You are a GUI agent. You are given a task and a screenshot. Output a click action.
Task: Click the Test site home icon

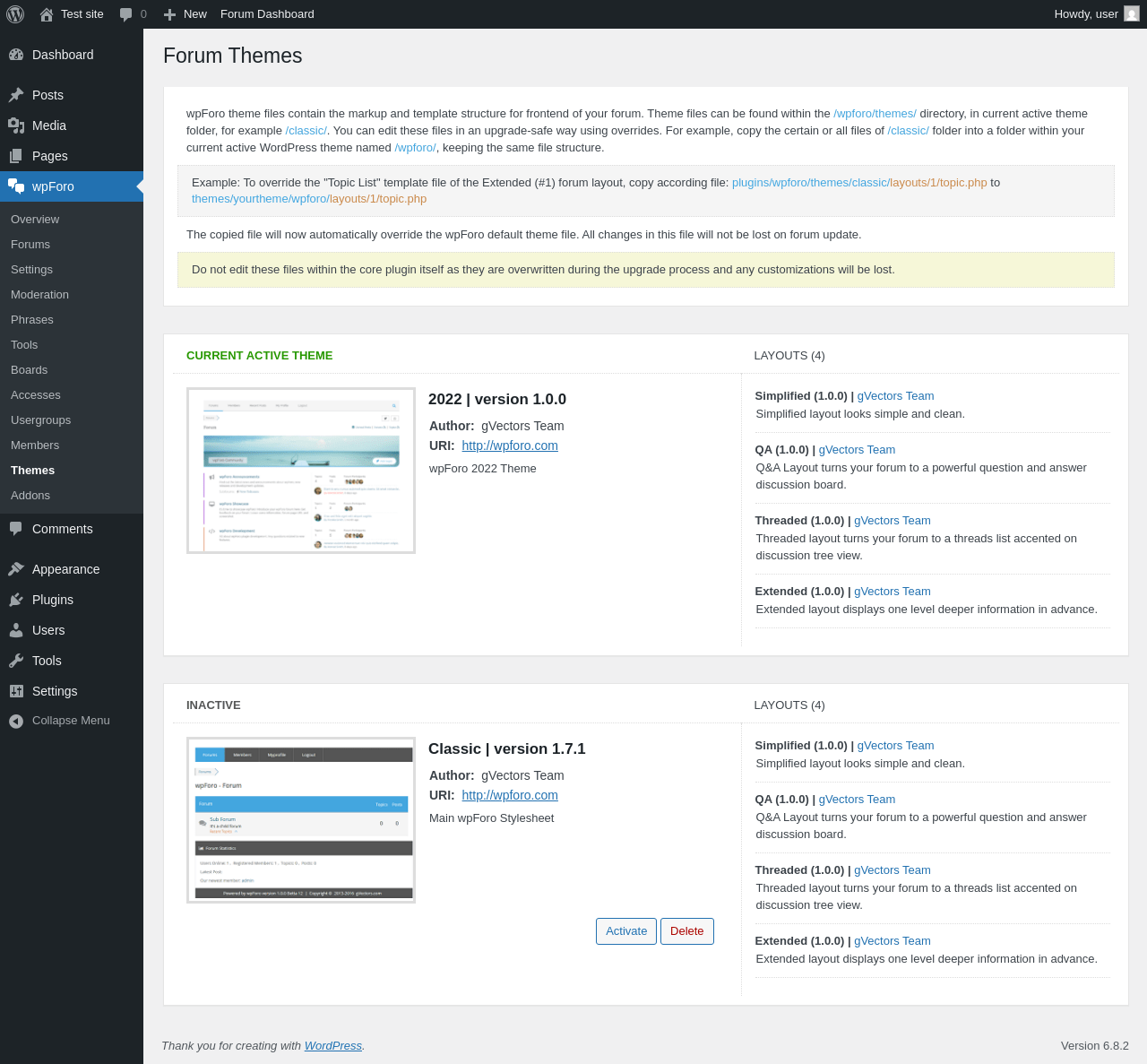point(47,14)
